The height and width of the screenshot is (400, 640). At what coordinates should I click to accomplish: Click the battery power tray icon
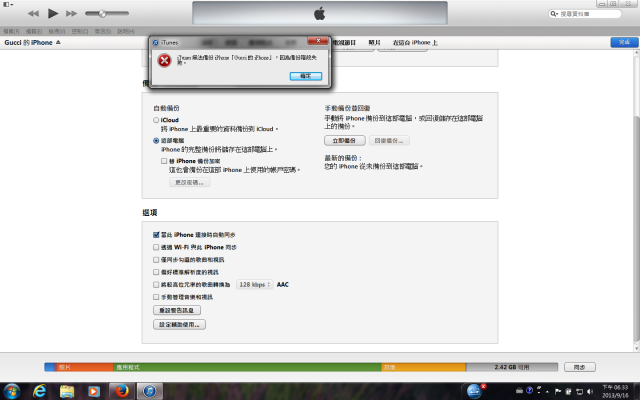568,391
